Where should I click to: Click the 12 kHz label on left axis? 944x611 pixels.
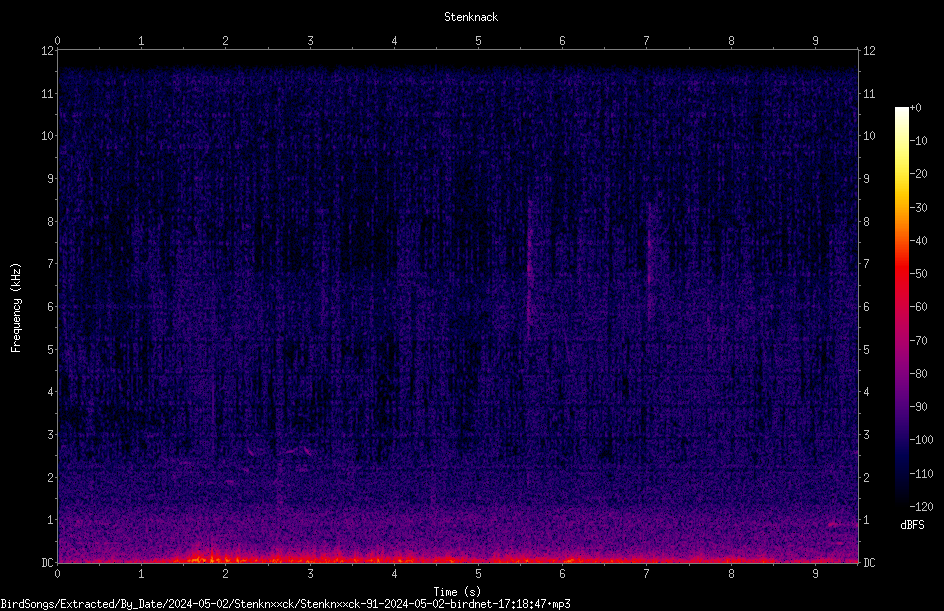click(48, 51)
